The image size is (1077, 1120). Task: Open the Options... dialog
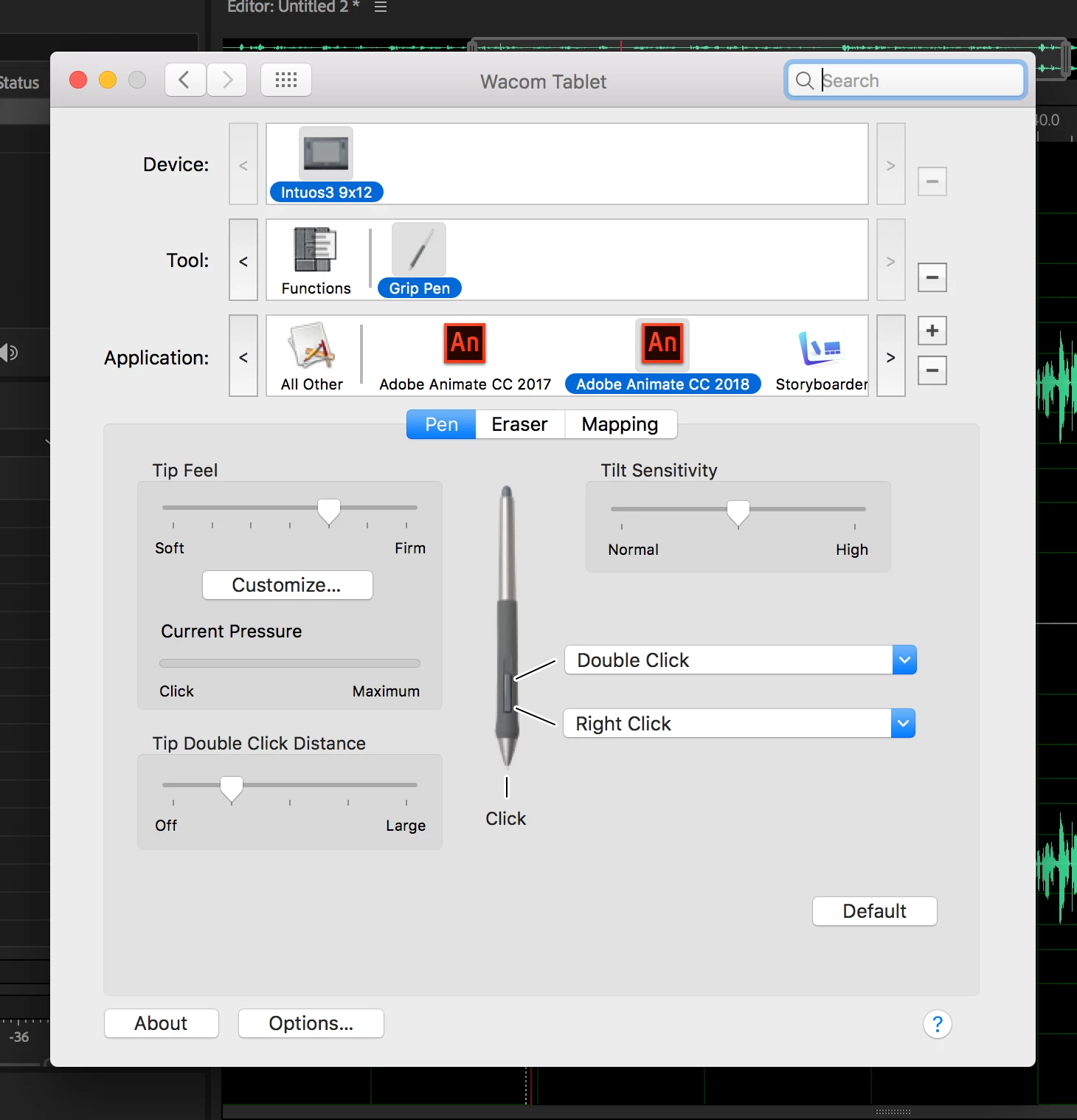pyautogui.click(x=311, y=1023)
